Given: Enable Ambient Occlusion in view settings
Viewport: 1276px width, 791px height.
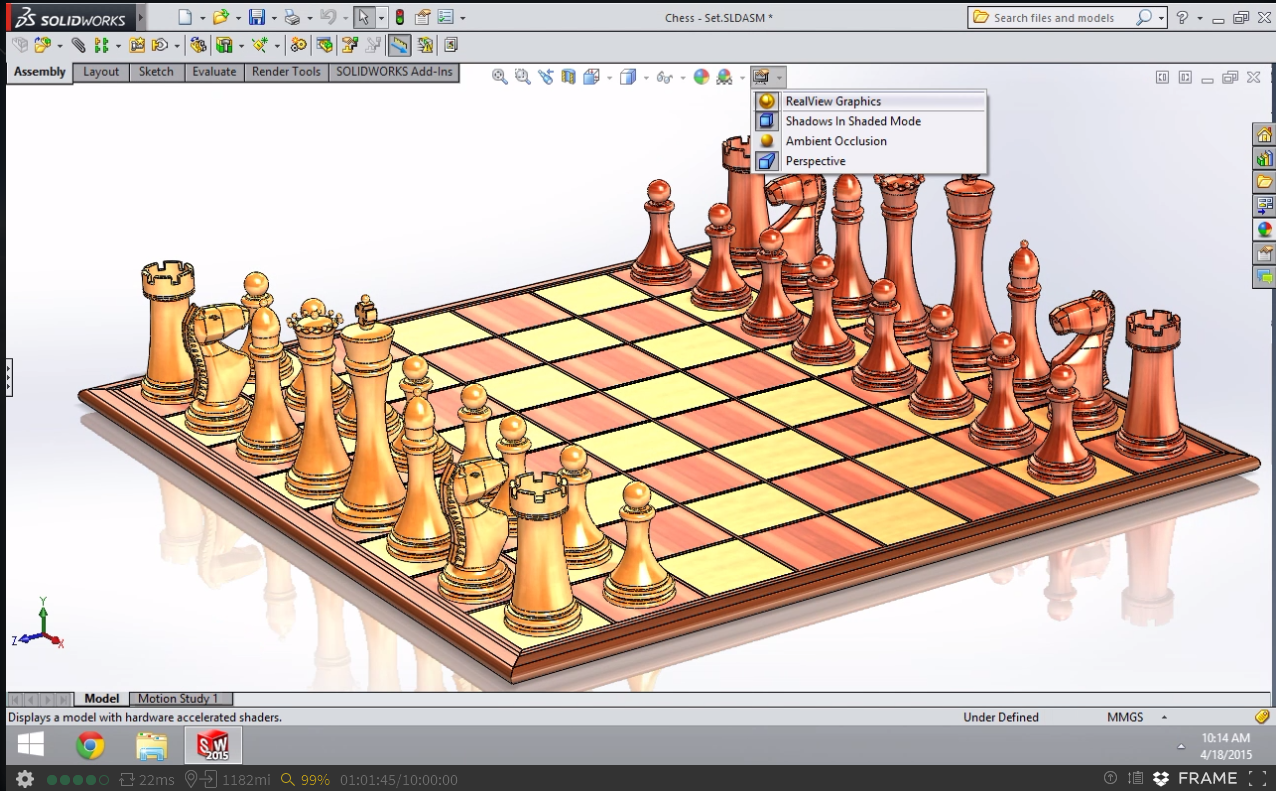Looking at the screenshot, I should click(835, 141).
